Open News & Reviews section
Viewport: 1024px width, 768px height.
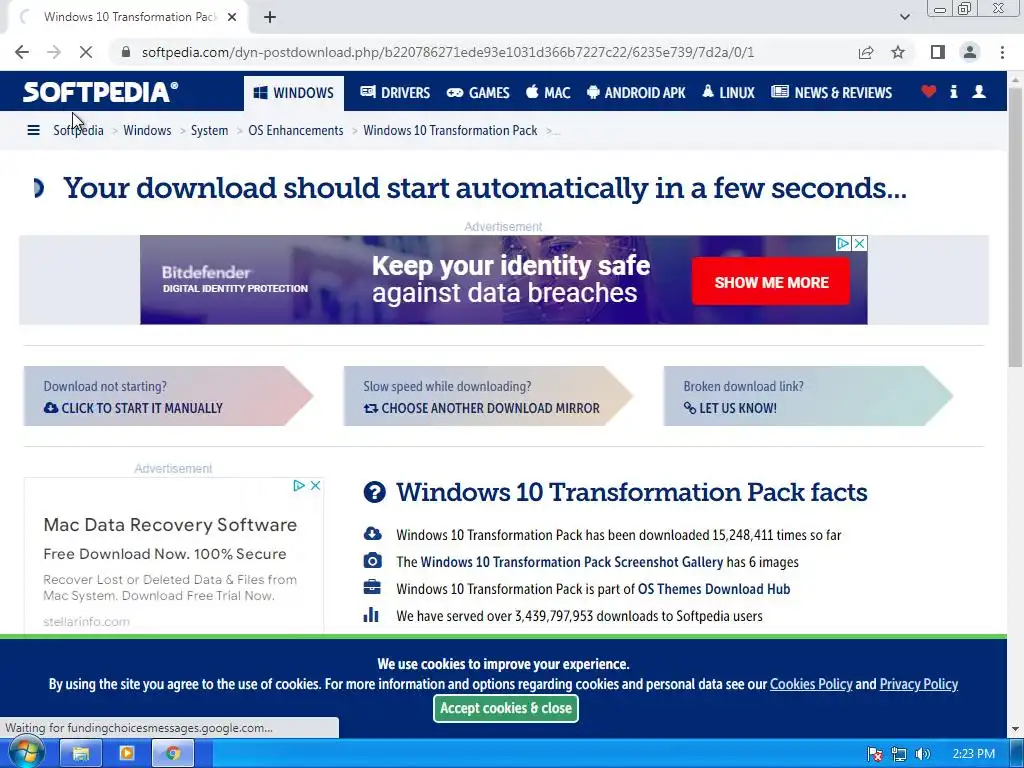coord(831,93)
